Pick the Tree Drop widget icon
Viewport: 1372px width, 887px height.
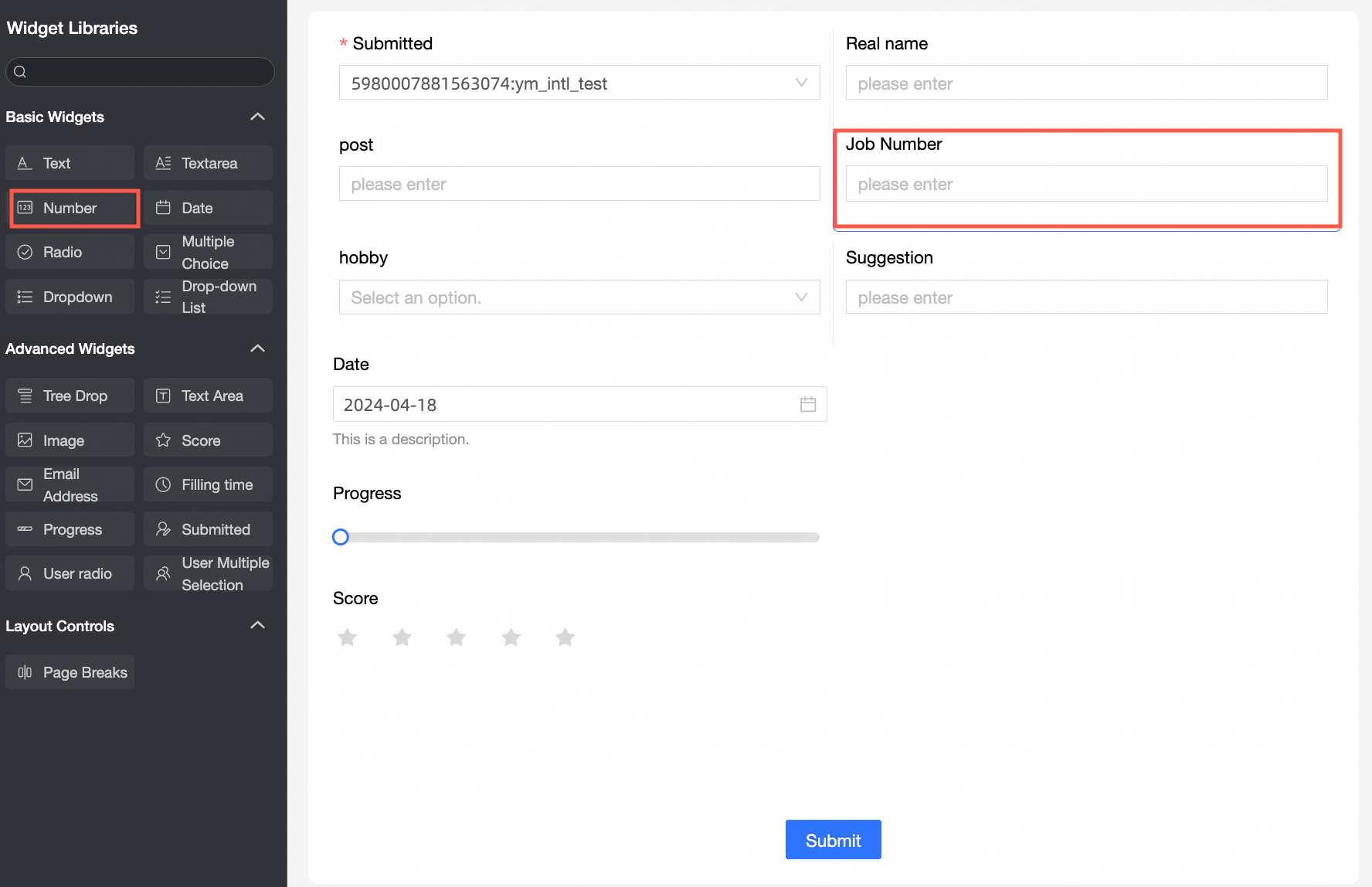coord(70,395)
